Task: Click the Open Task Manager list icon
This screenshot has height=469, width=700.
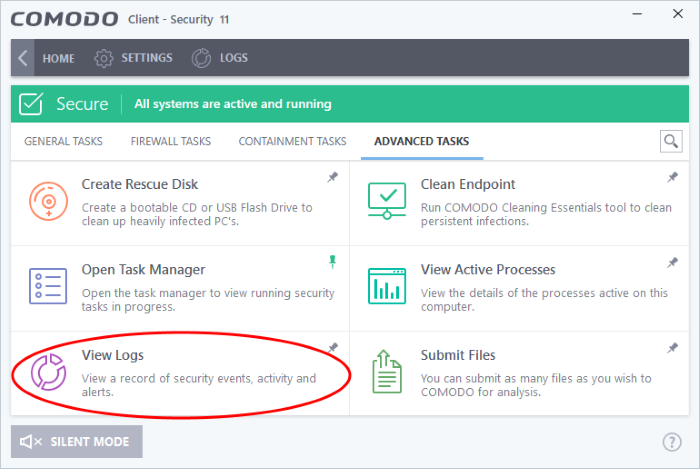Action: tap(48, 286)
